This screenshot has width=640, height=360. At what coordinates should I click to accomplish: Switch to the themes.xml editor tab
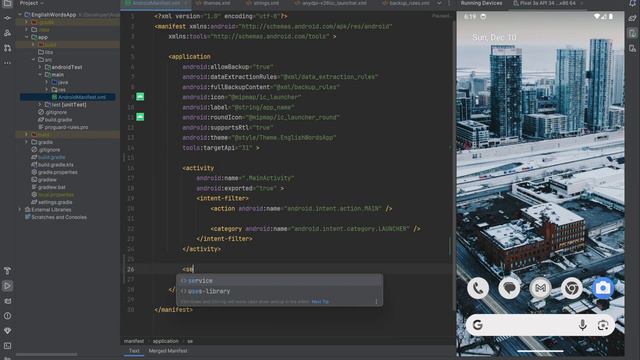[x=213, y=3]
